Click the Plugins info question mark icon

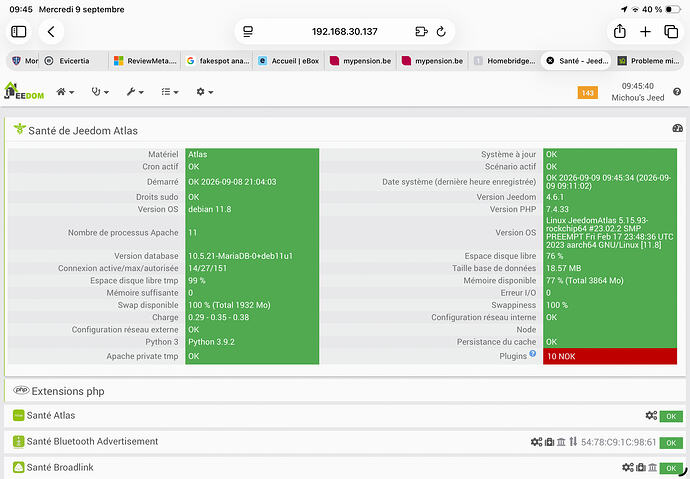pos(532,354)
